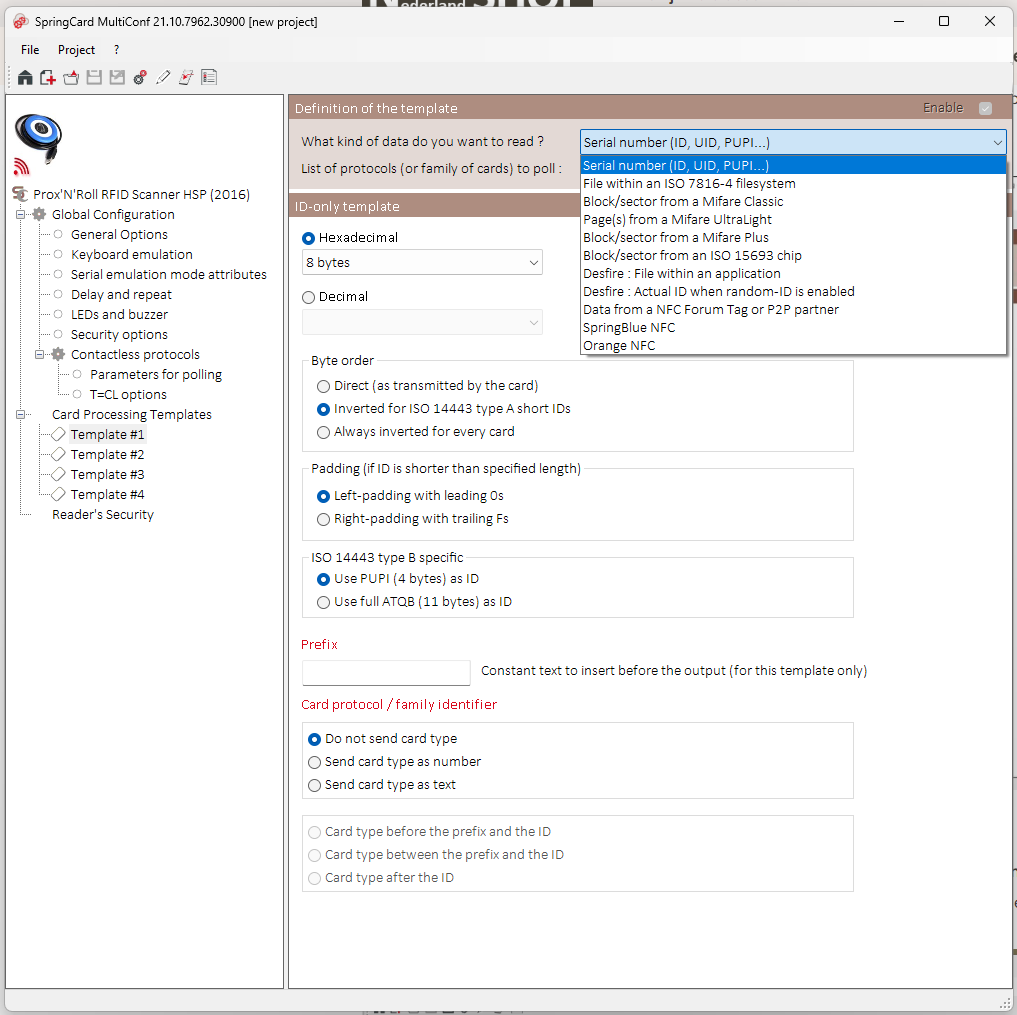Select Desfire : Actual ID when random-ID is enabled
The width and height of the screenshot is (1017, 1015).
(x=793, y=292)
